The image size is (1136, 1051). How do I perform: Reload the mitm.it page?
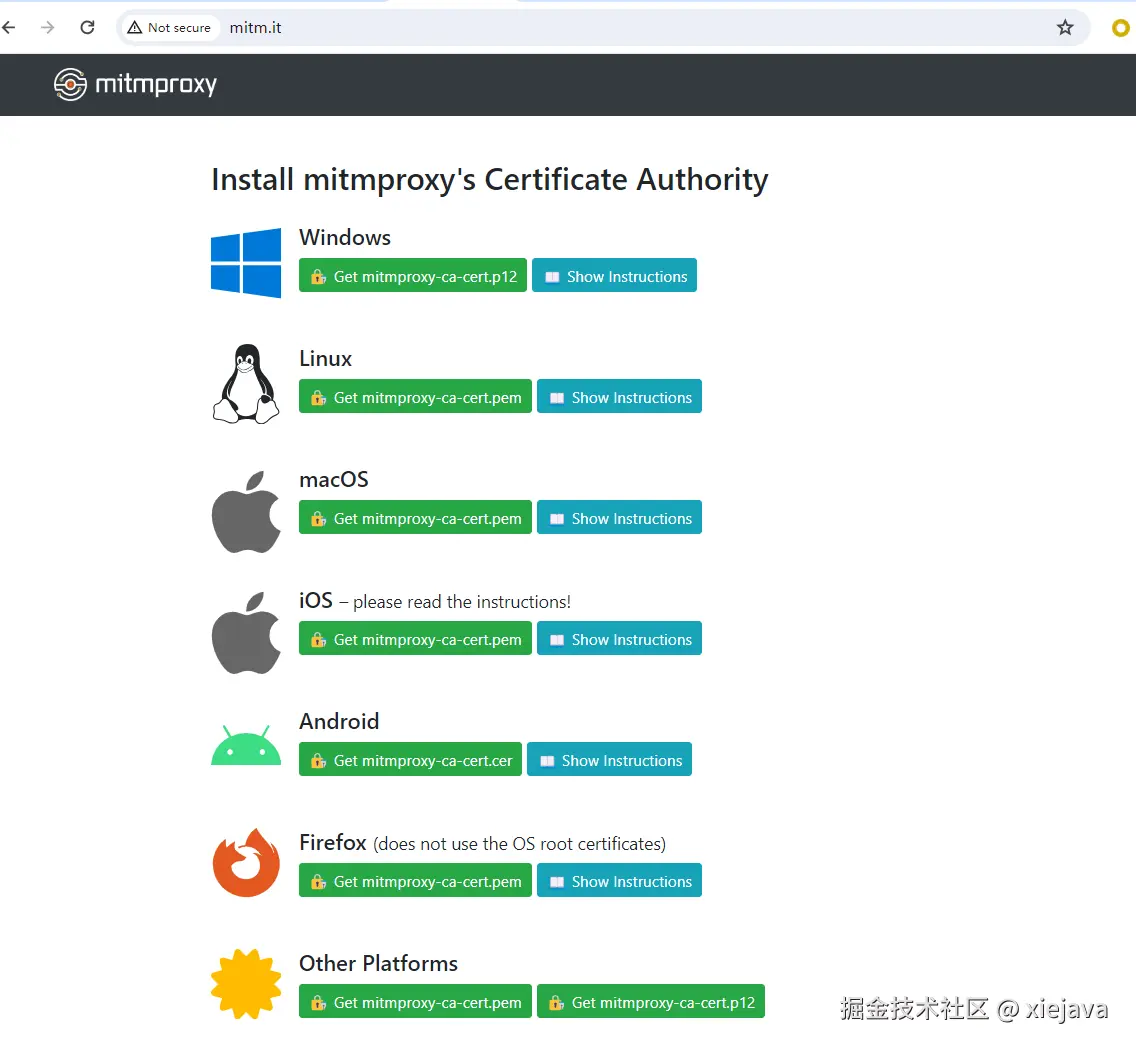tap(88, 28)
